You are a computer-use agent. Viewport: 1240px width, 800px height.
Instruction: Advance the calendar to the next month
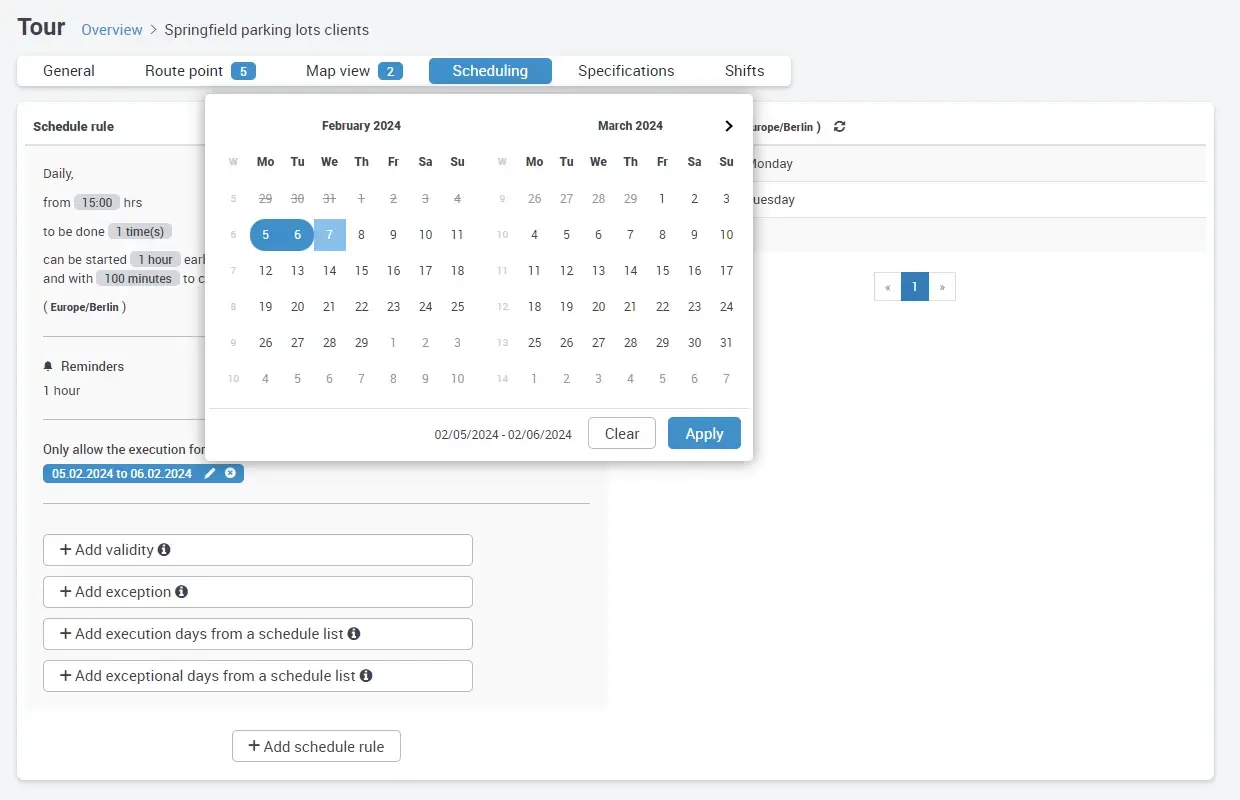point(729,126)
